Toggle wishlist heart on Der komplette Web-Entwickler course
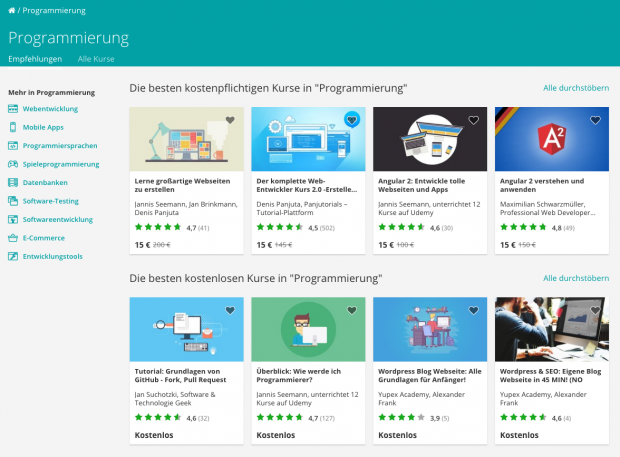620x457 pixels. coord(352,119)
